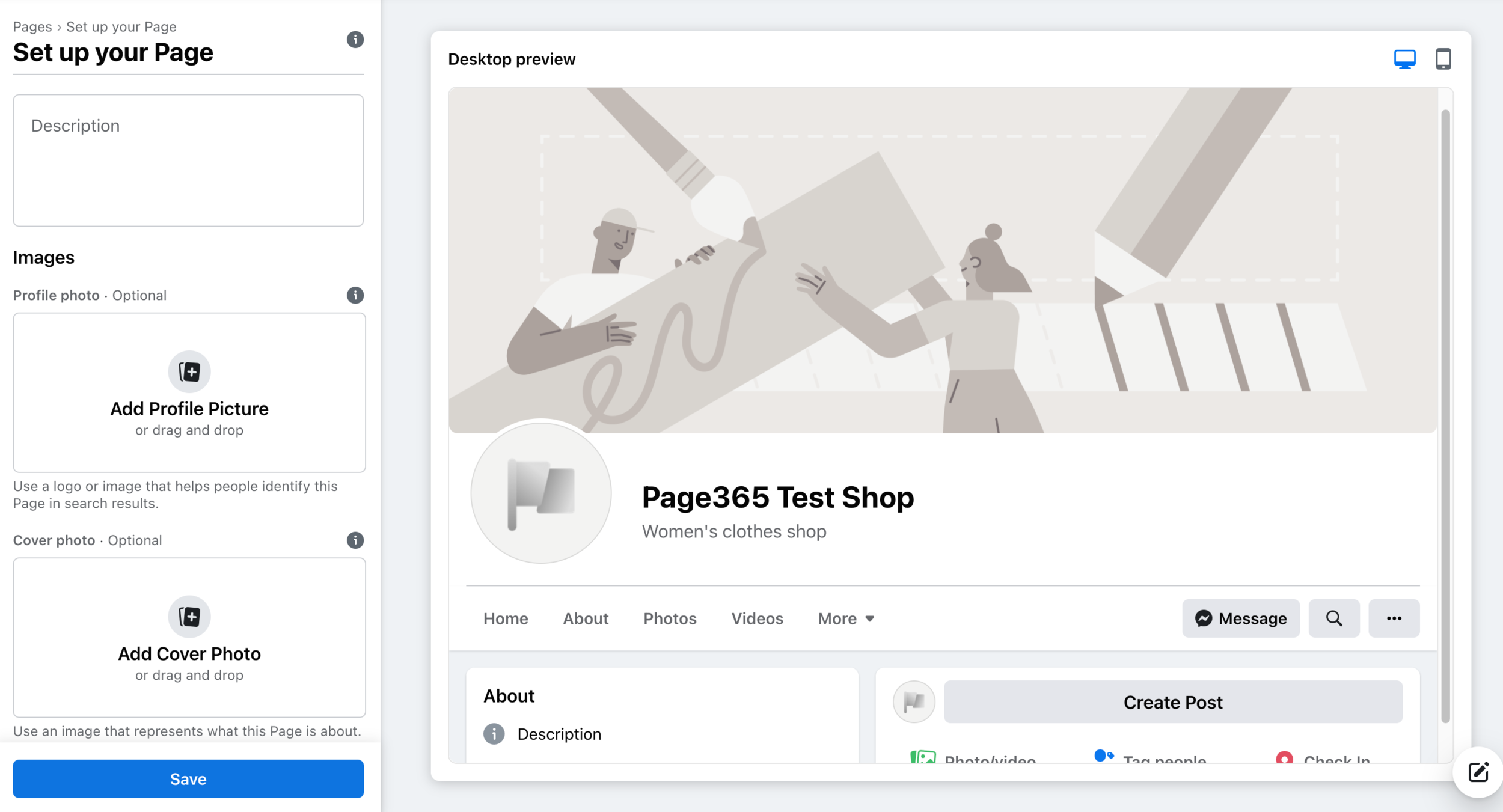Open the Photos tab

pyautogui.click(x=670, y=618)
